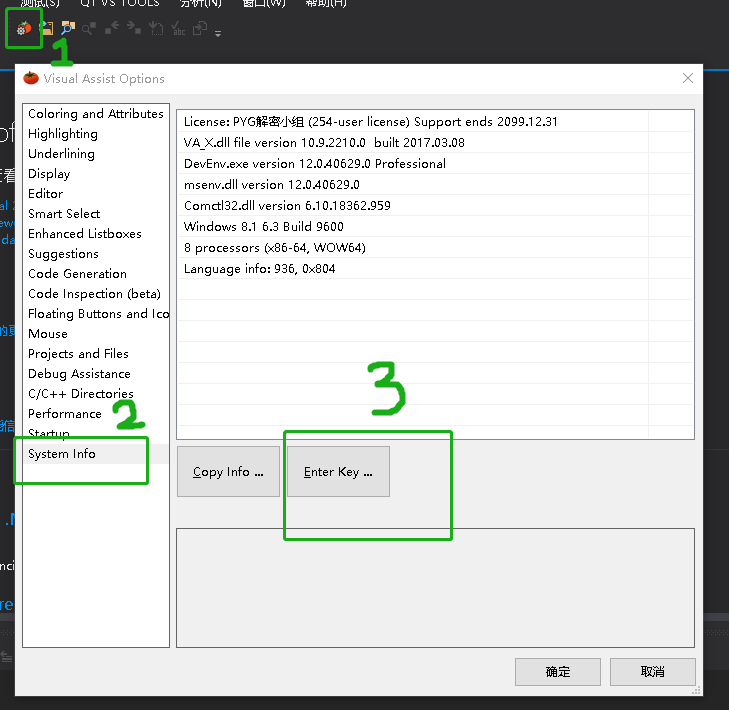Select the Mouse category
This screenshot has height=710, width=729.
96,334
